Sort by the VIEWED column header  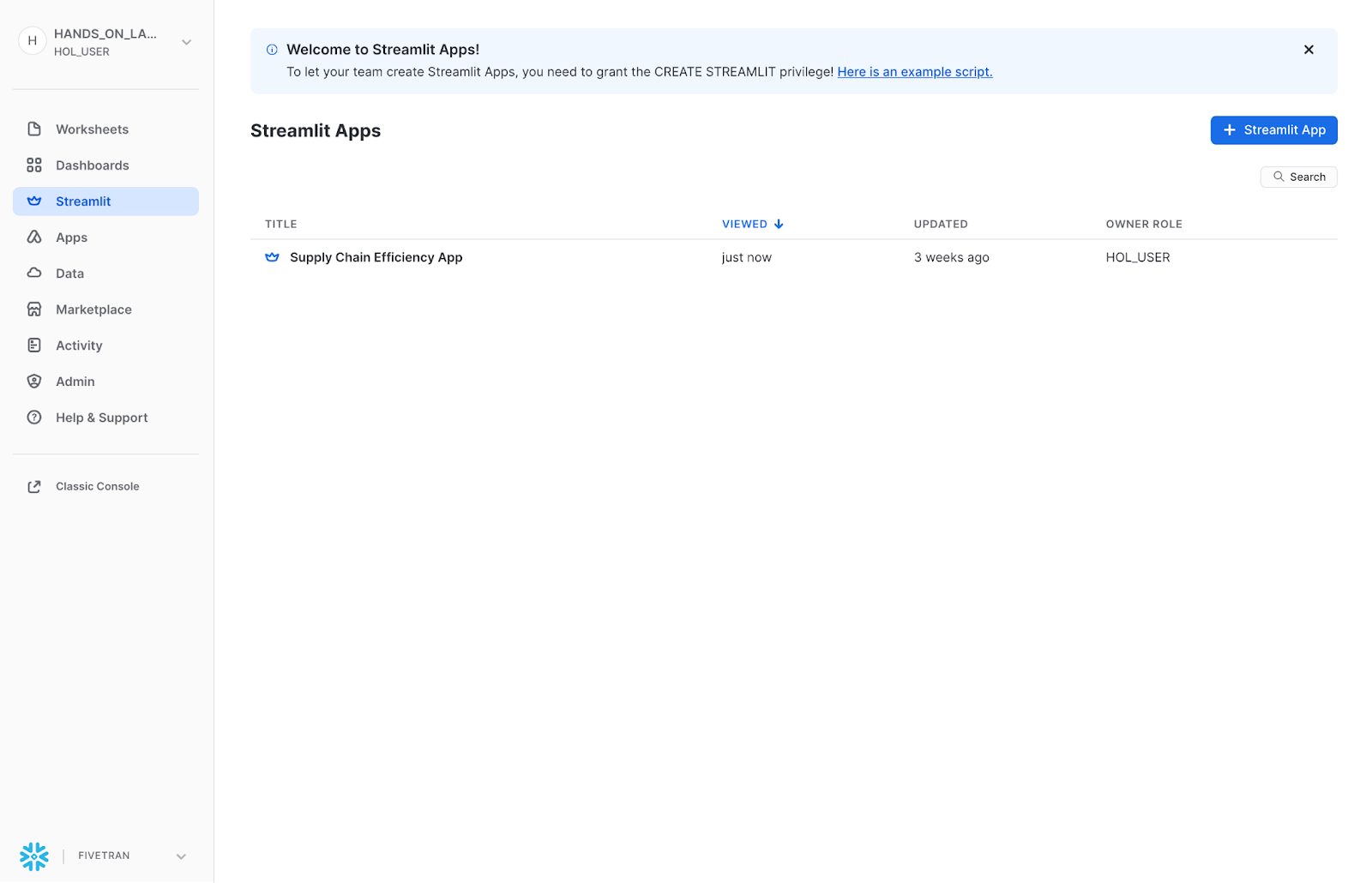(744, 225)
